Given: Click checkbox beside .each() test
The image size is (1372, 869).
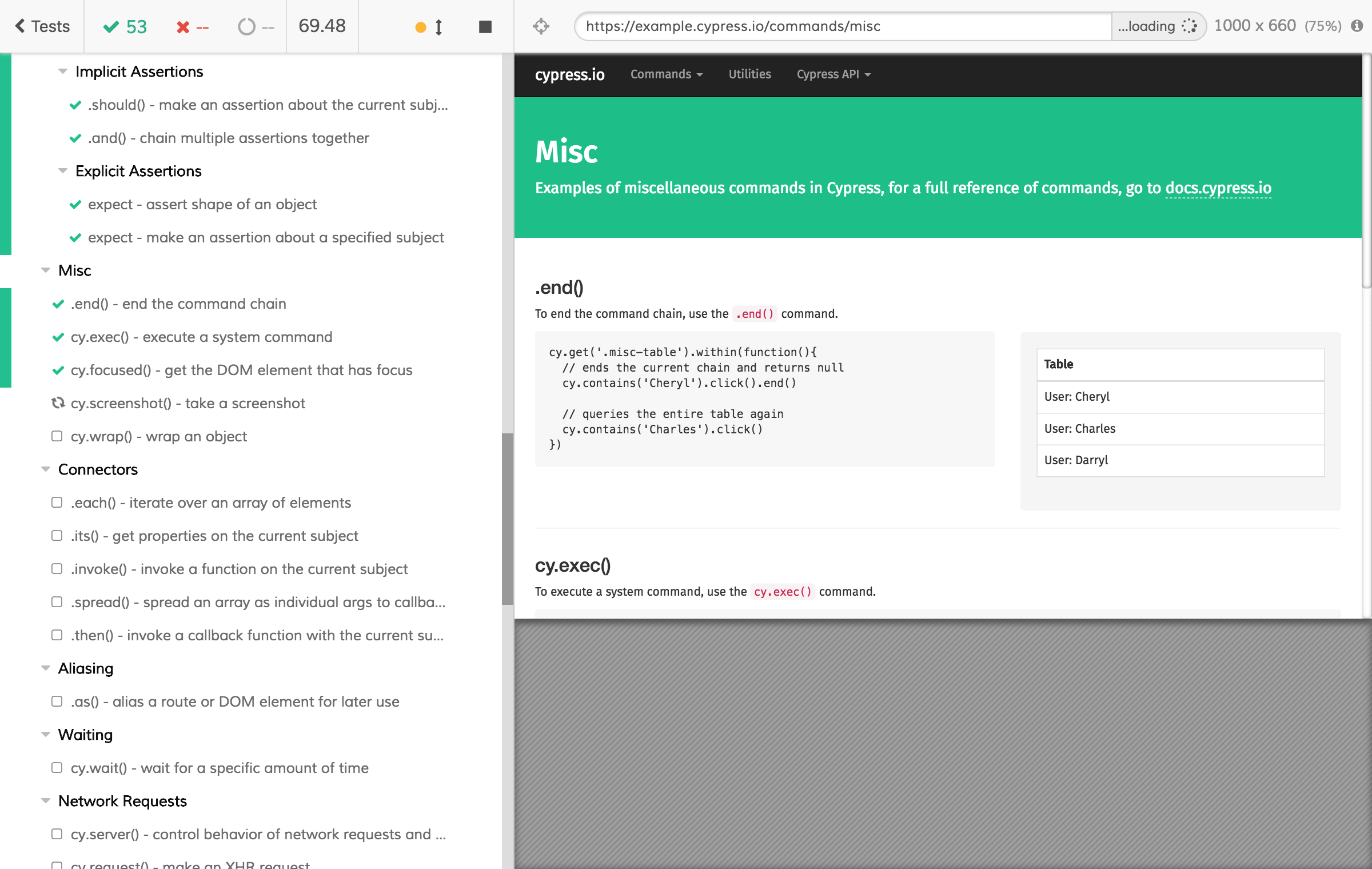Looking at the screenshot, I should pos(57,503).
